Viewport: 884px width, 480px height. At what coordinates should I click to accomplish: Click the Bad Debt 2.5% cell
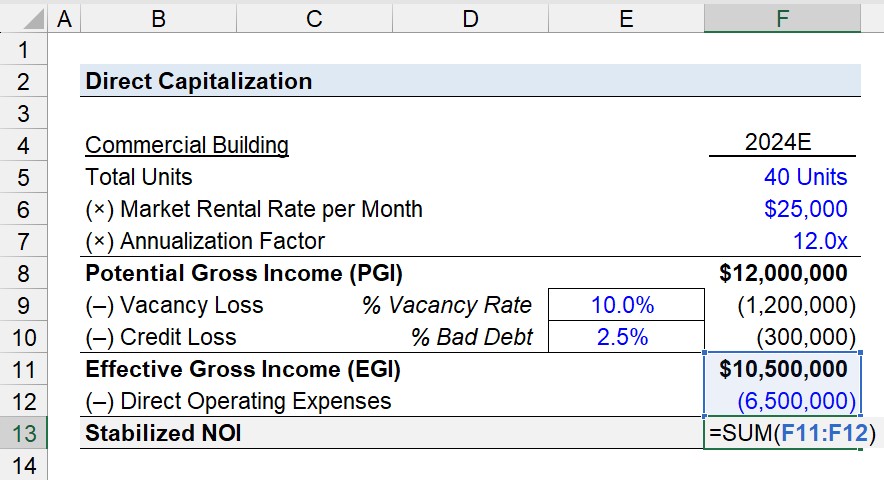point(626,337)
